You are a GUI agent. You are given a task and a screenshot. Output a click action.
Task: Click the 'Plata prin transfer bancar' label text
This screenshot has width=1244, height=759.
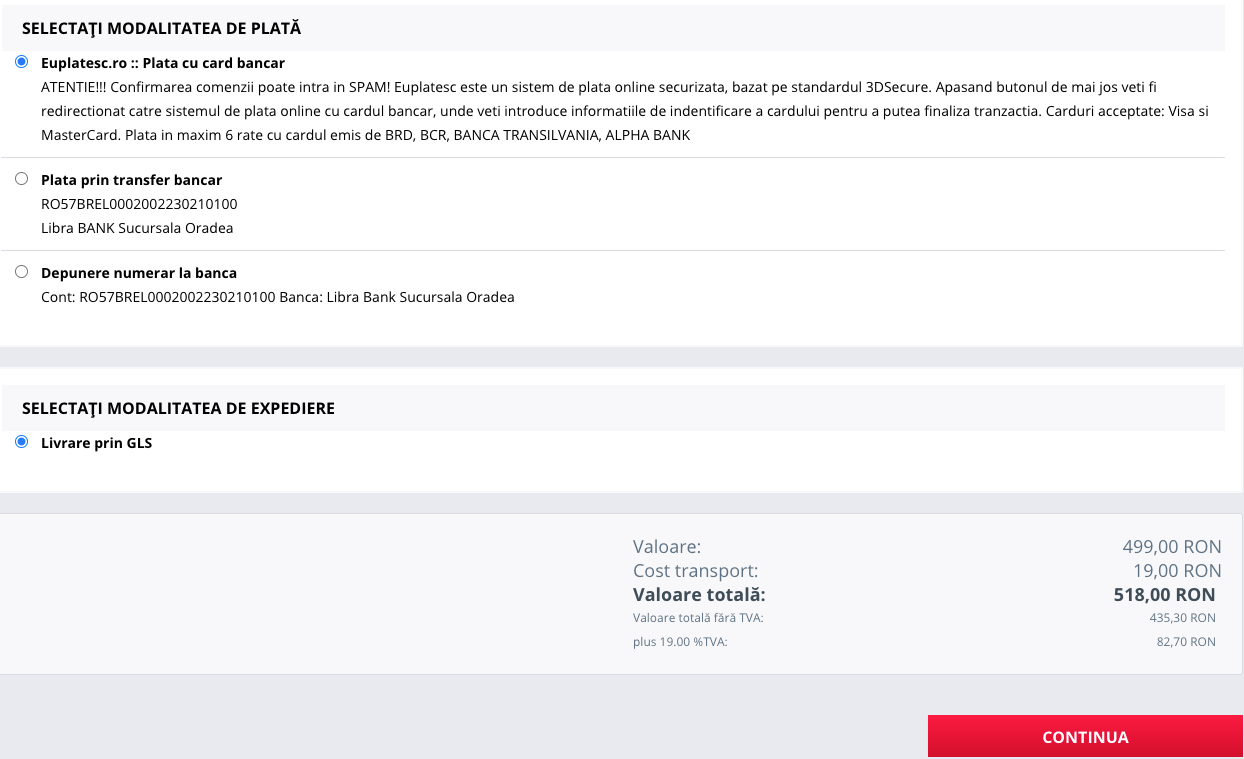point(131,180)
